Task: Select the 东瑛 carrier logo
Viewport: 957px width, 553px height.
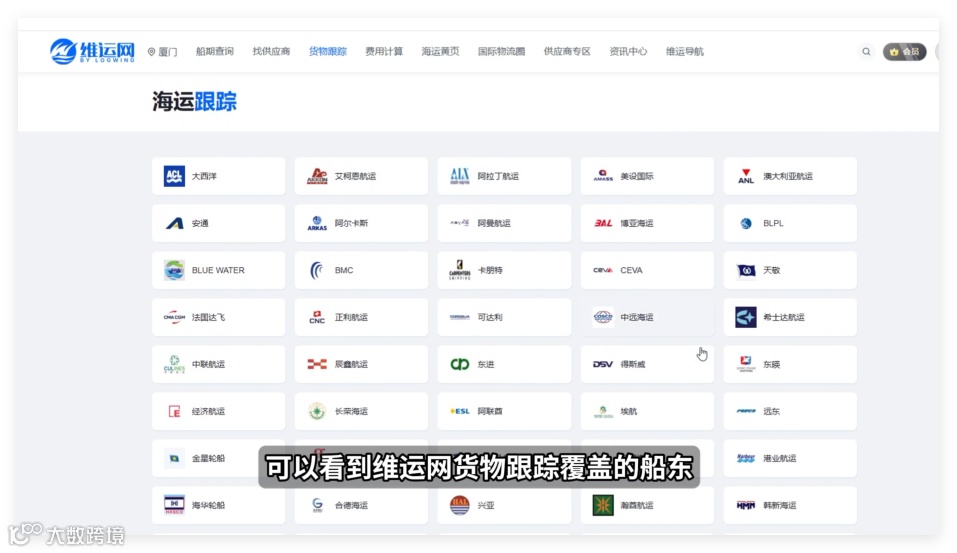Action: click(746, 364)
